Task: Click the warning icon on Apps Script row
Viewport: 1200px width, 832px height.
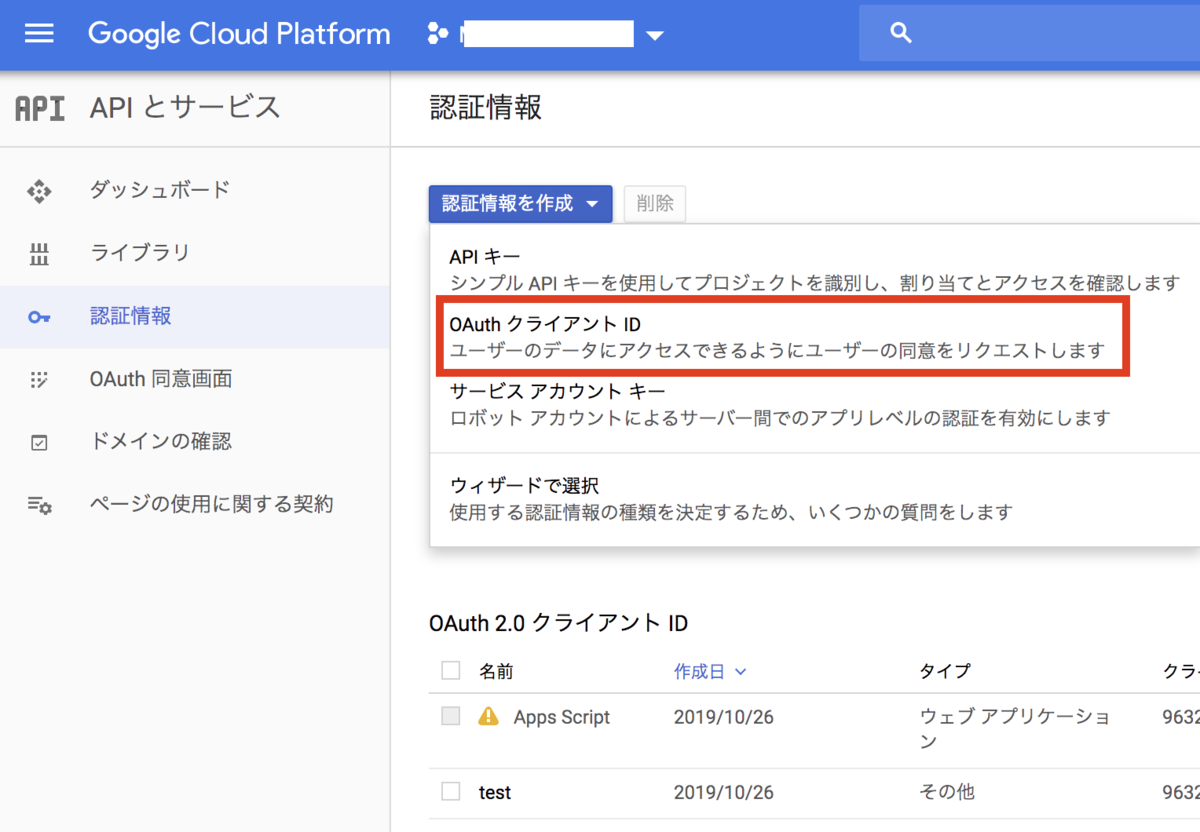Action: 488,716
